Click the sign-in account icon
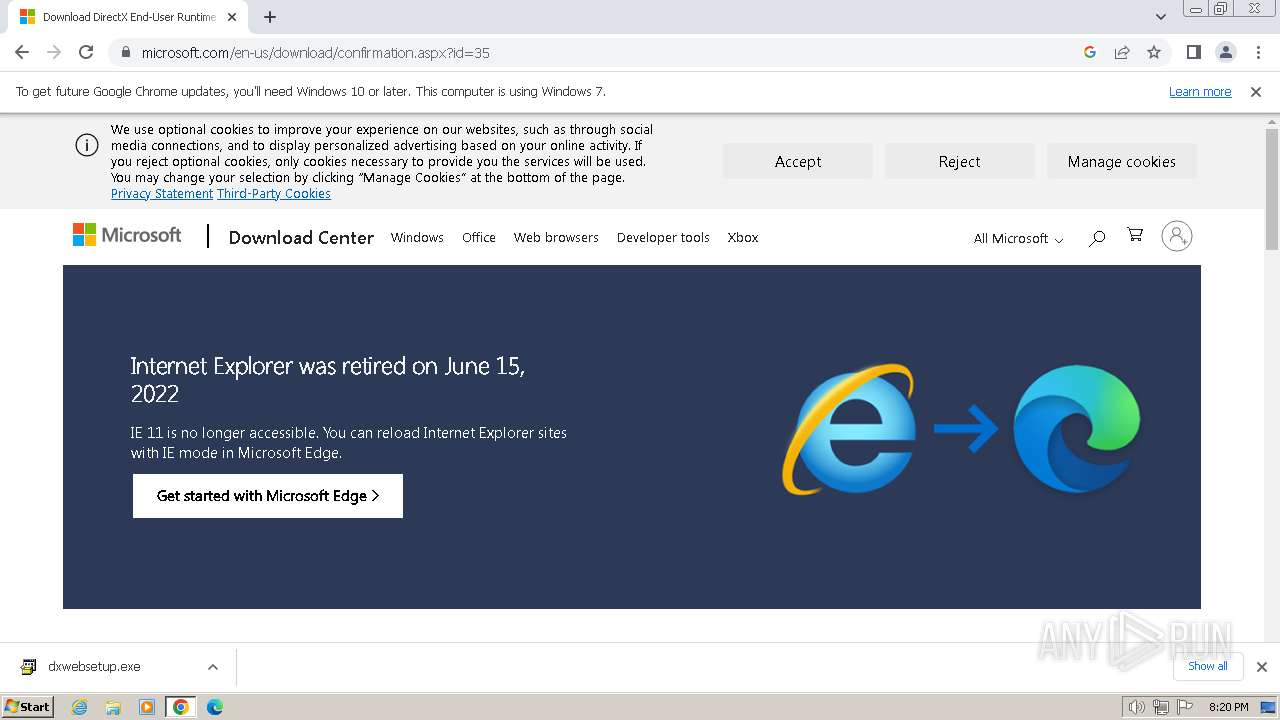This screenshot has height=720, width=1280. [1177, 236]
